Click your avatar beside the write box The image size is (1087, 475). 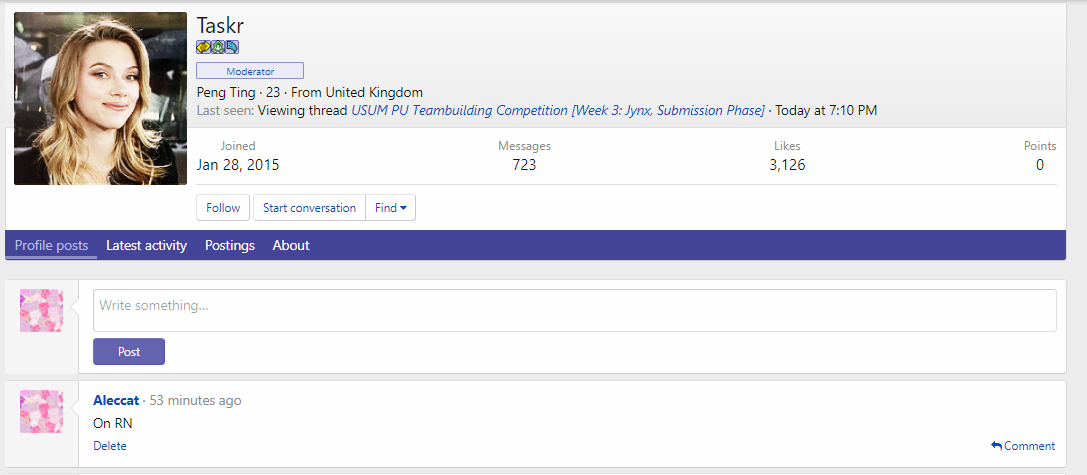42,311
